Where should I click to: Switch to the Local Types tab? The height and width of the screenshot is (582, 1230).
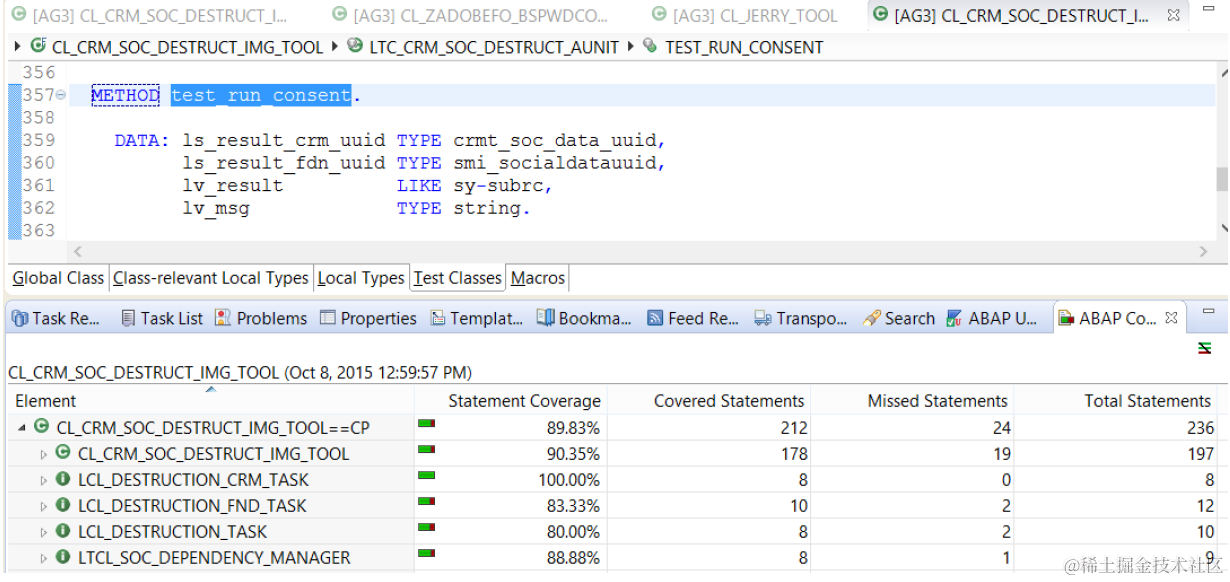361,278
